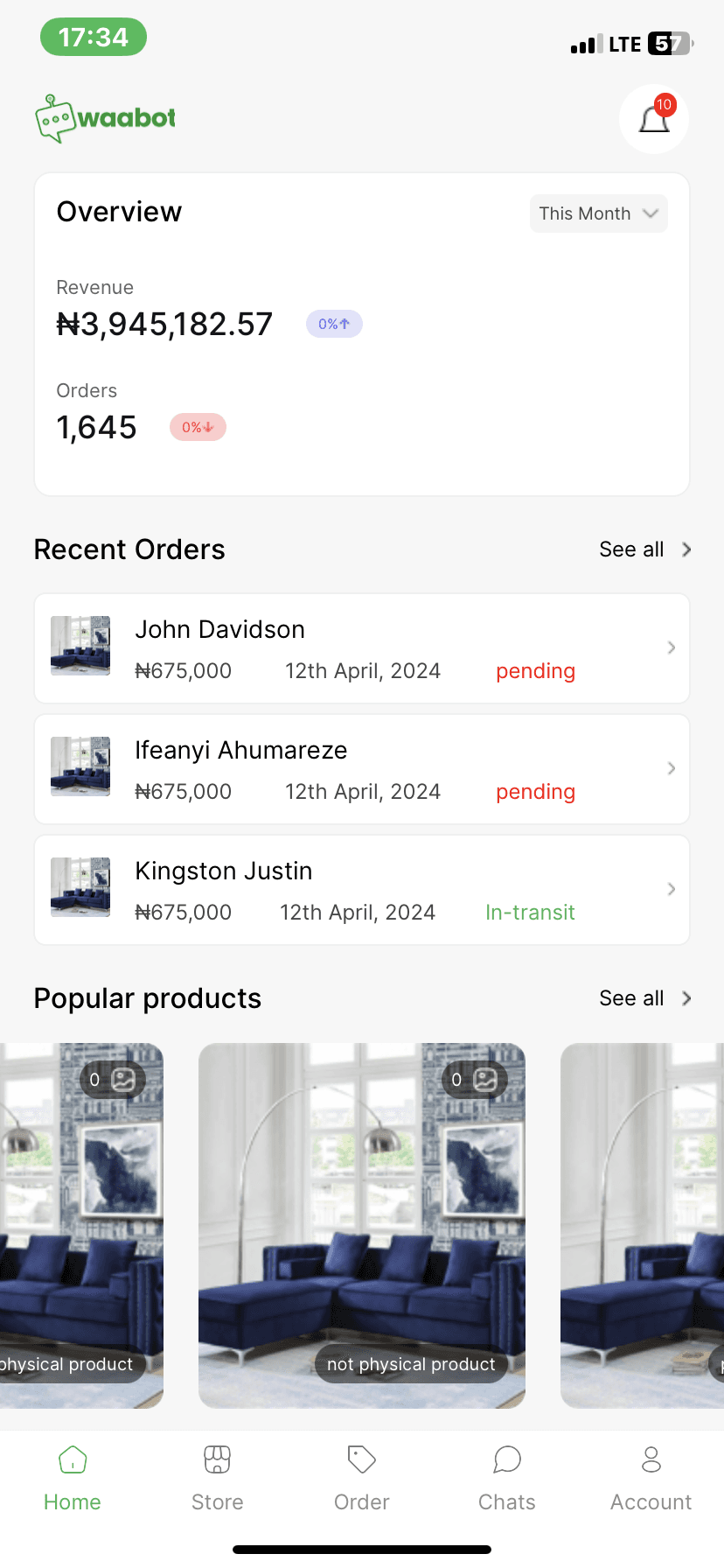
Task: Tap John Davidson order sofa thumbnail
Action: click(80, 646)
